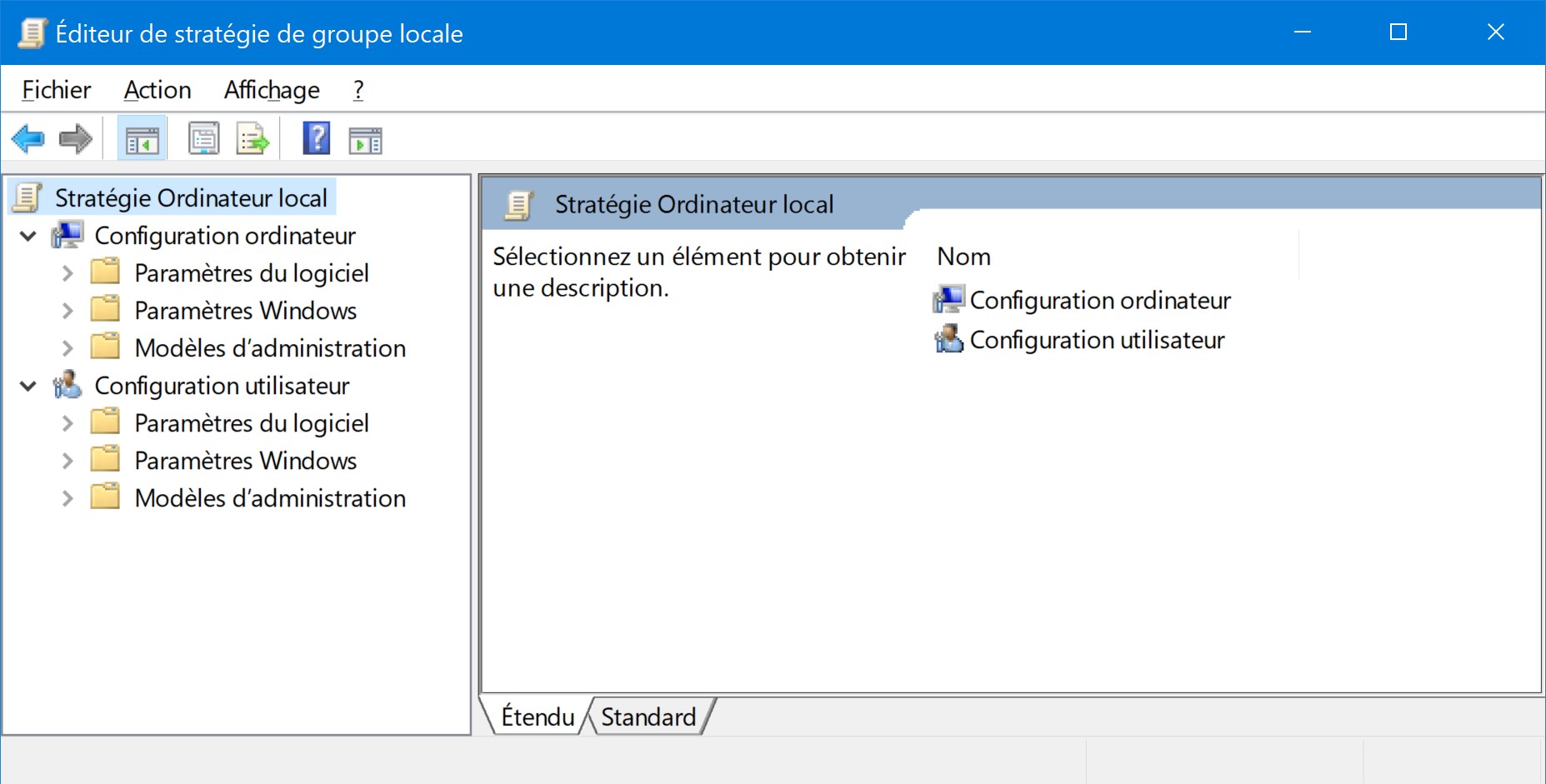The height and width of the screenshot is (784, 1546).
Task: Click the Export list toolbar icon
Action: click(253, 139)
